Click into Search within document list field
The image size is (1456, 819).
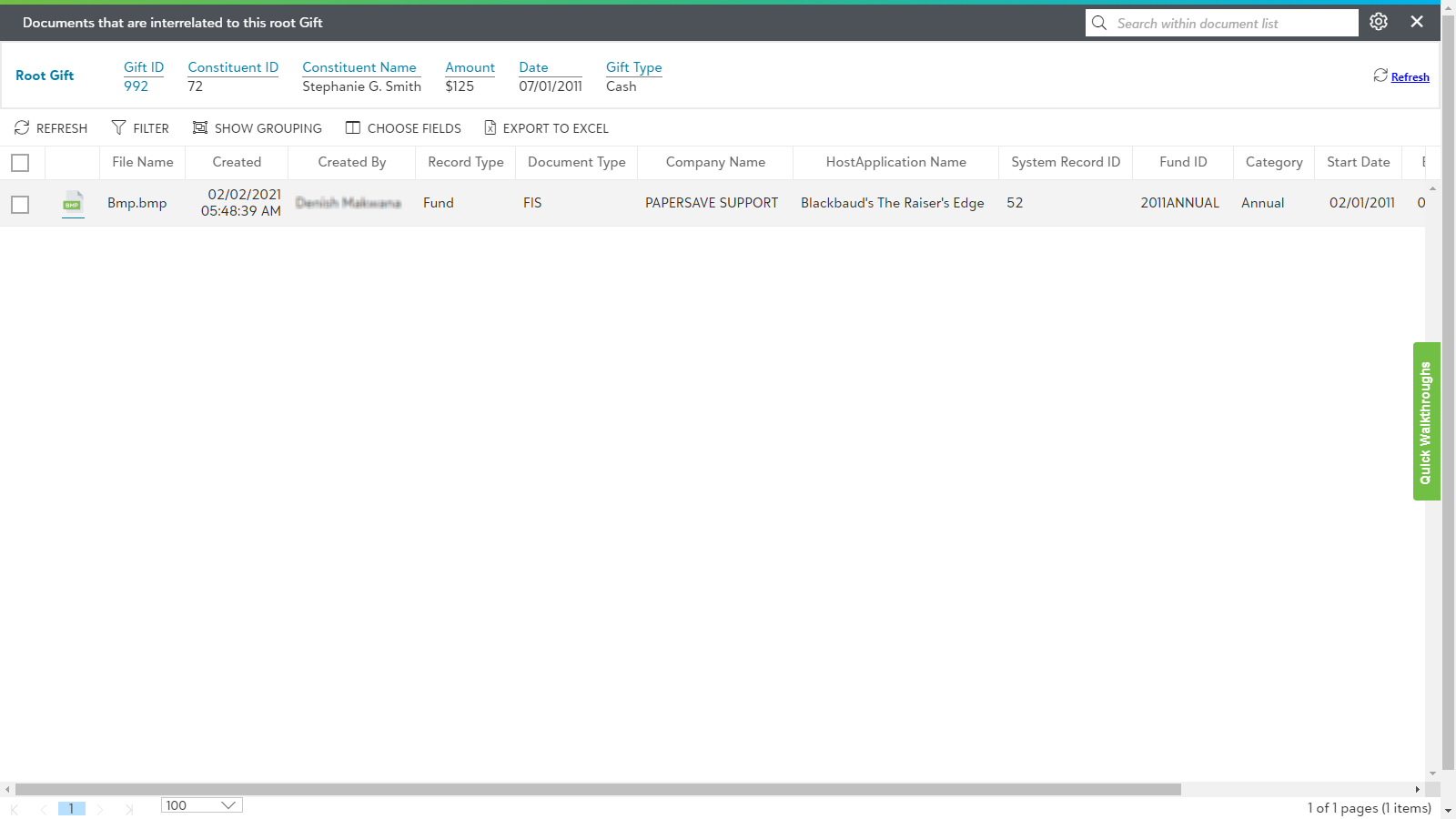[1228, 24]
